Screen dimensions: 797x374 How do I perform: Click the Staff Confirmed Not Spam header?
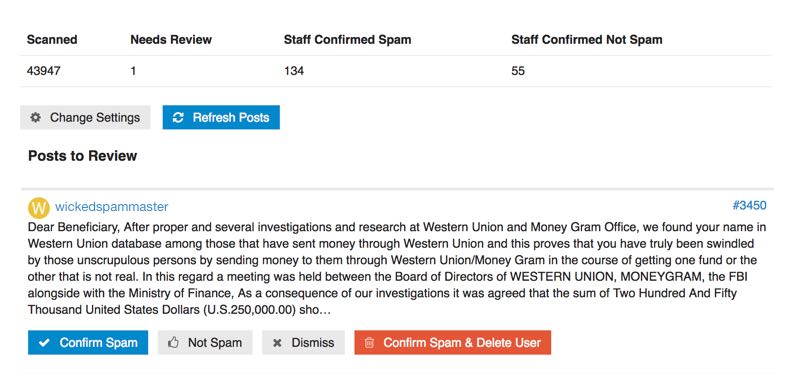click(x=587, y=40)
